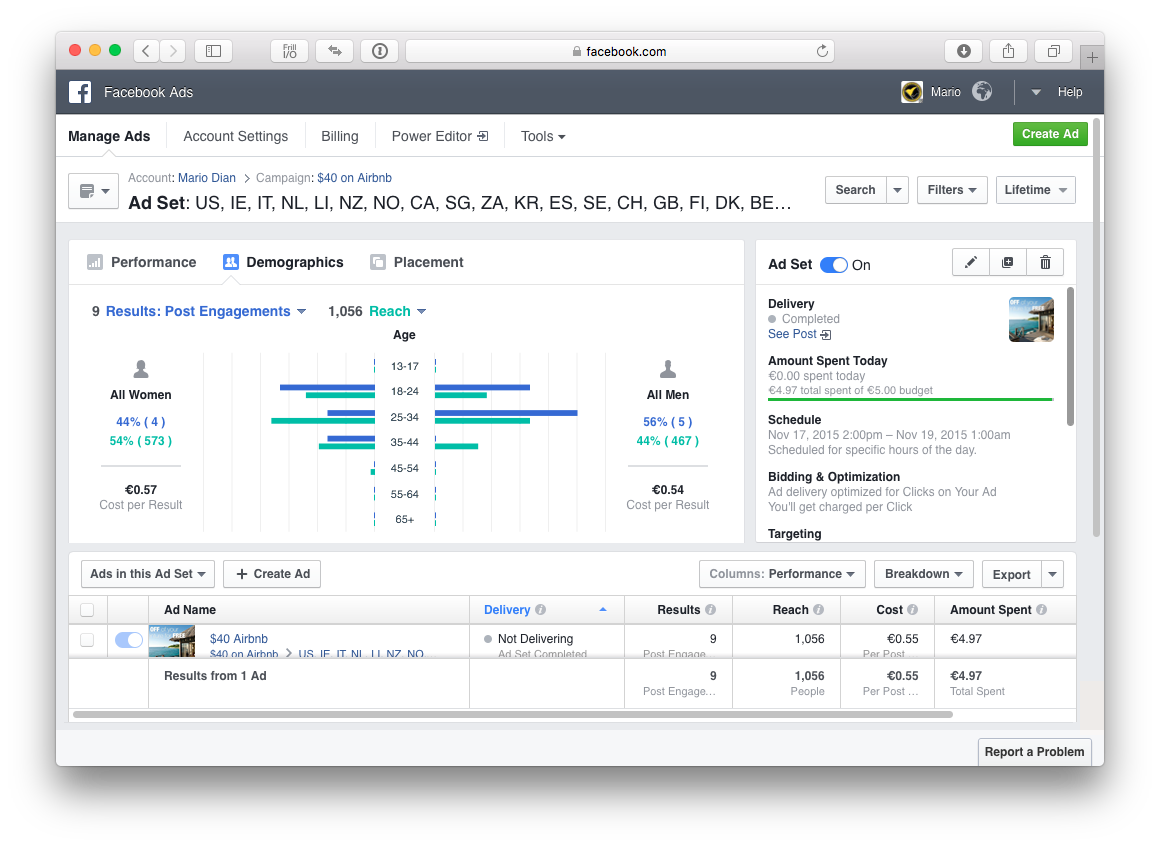Image resolution: width=1160 pixels, height=846 pixels.
Task: Open the account menu arrow beside Help
Action: tap(1036, 92)
